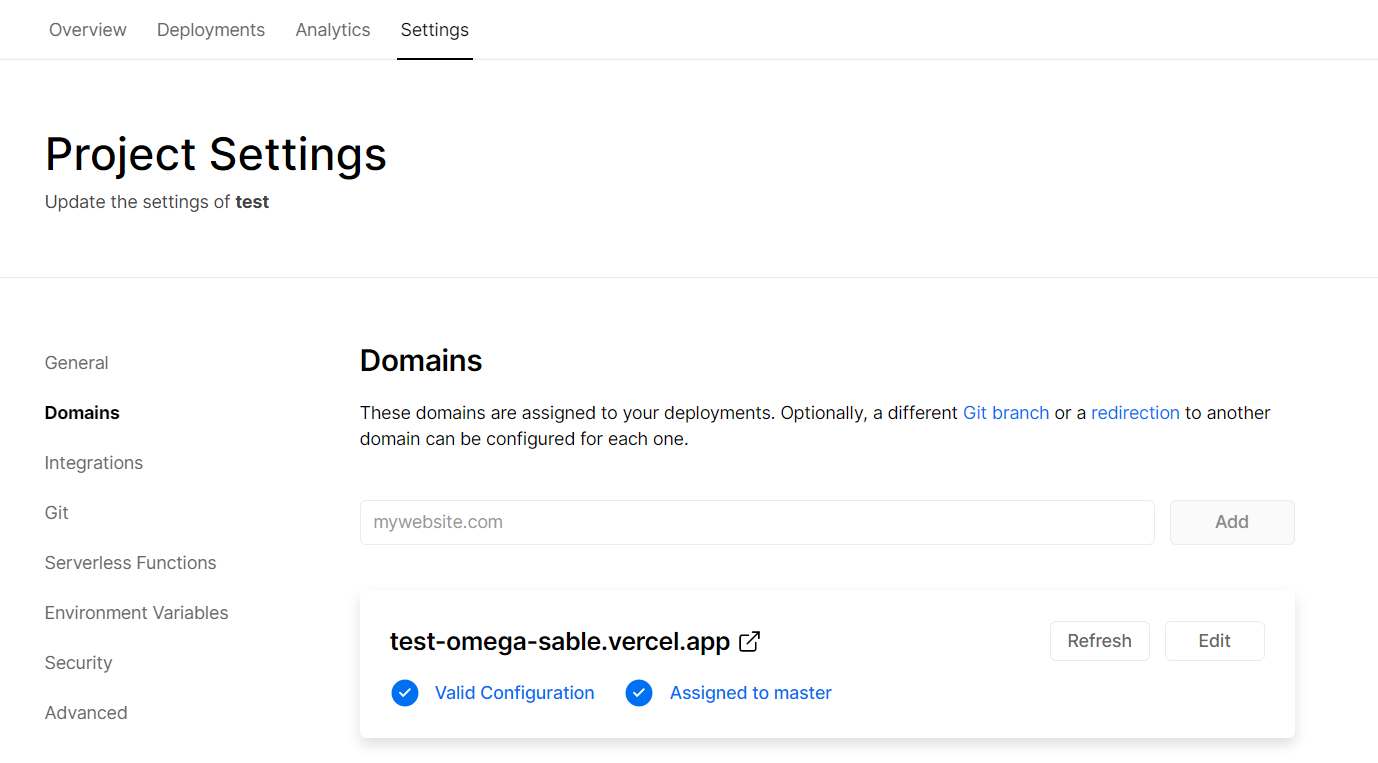Open Advanced settings in sidebar
Screen dimensions: 1378x763
(86, 713)
